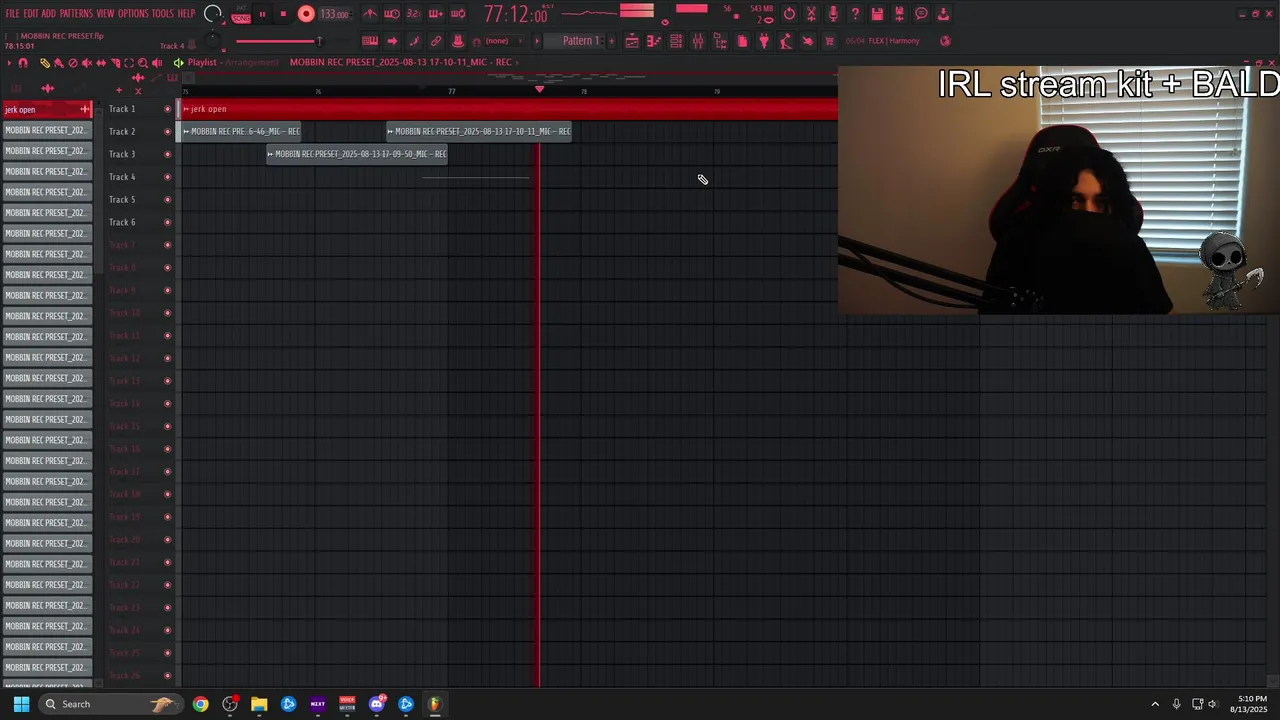The height and width of the screenshot is (720, 1280).
Task: Mute Track 3 with its green dot
Action: pyautogui.click(x=167, y=154)
